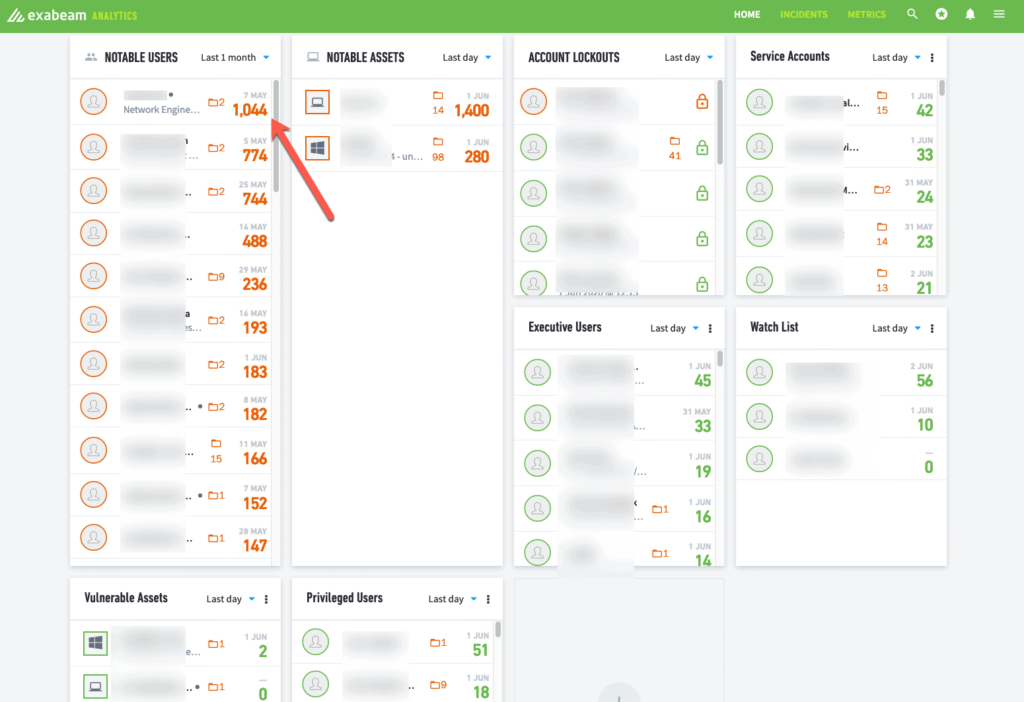Open Service Accounts three-dot options menu

[932, 58]
